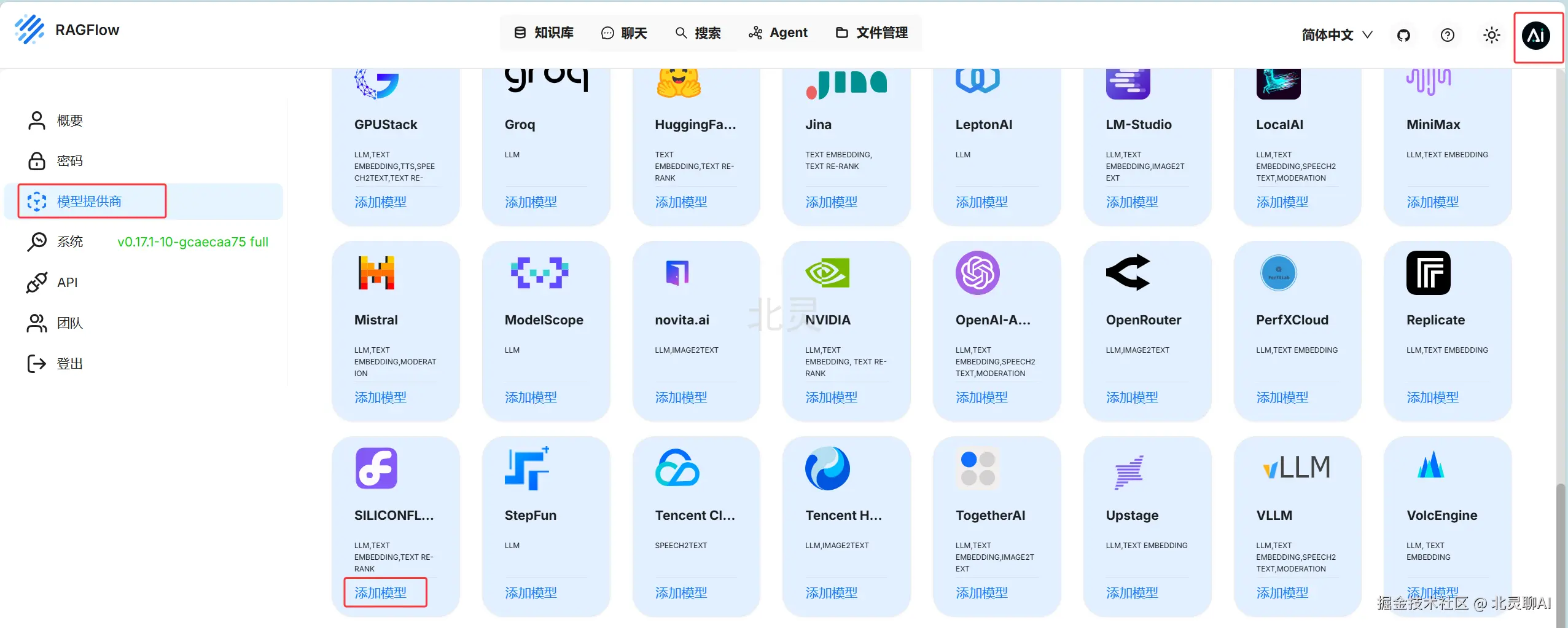
Task: Add a model for Tencent Cloud
Action: click(681, 593)
